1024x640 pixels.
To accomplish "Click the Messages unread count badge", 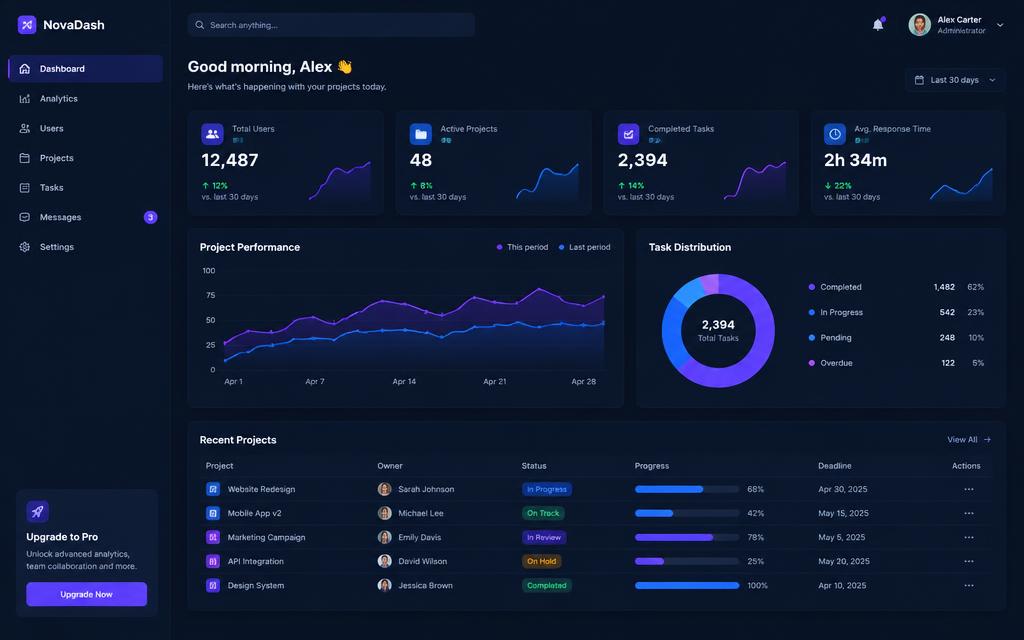I will [x=150, y=217].
